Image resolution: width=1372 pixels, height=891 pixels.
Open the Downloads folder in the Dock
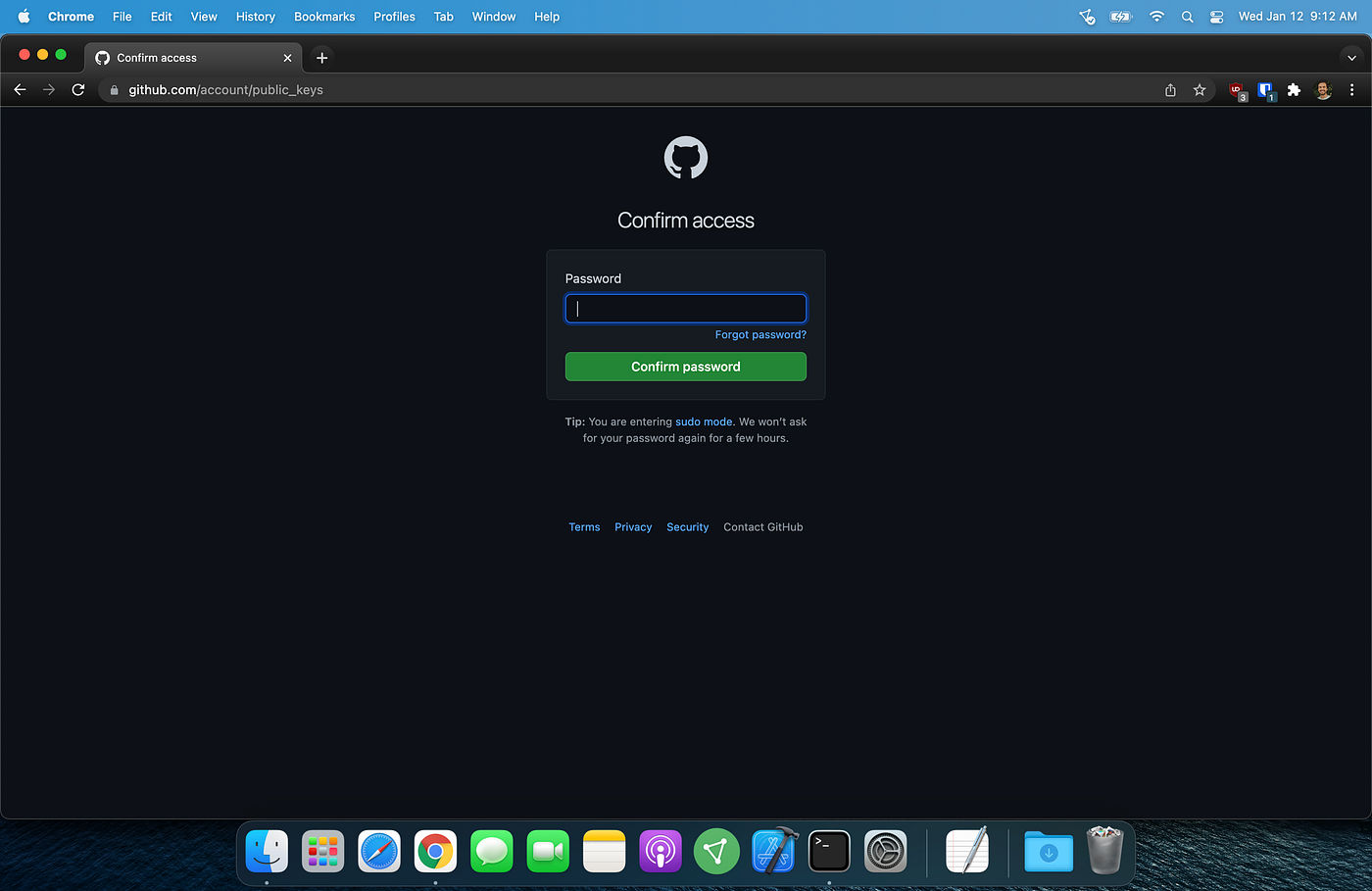[x=1049, y=851]
